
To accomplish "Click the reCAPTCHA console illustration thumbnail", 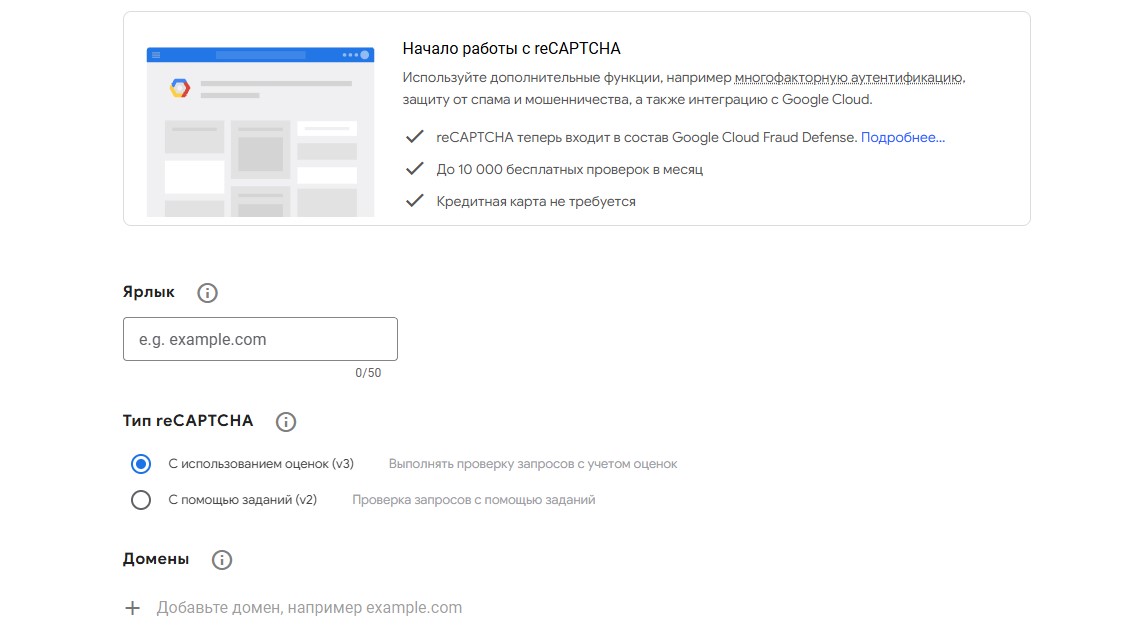I will coord(261,132).
